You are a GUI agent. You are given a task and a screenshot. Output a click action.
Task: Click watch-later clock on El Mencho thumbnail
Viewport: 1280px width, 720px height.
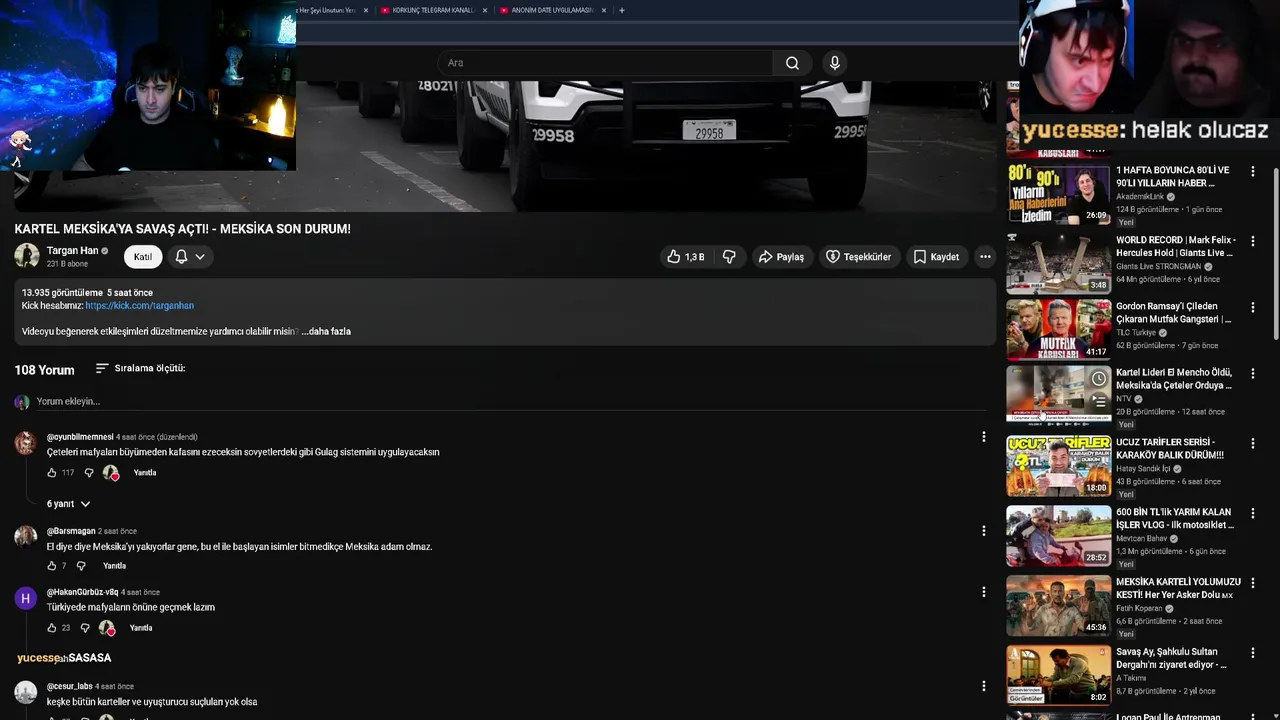[x=1098, y=379]
